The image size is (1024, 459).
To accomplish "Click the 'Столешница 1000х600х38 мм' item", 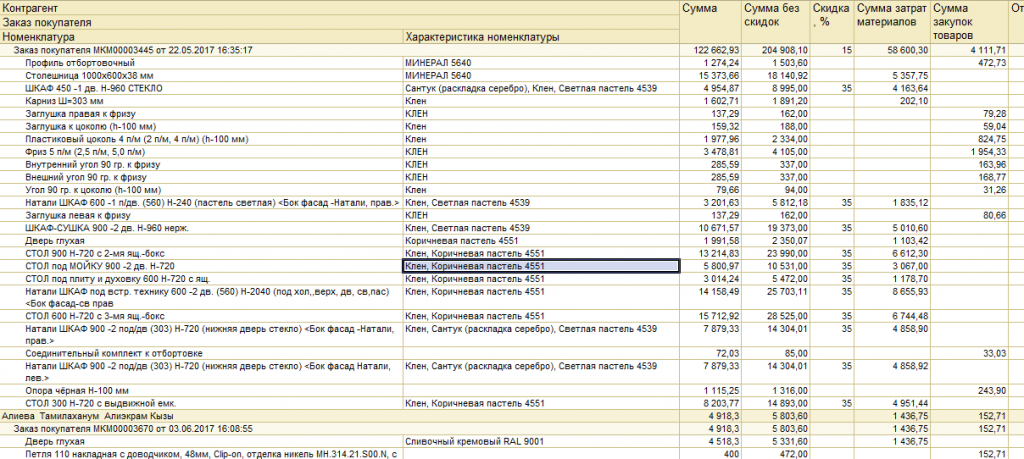I will pyautogui.click(x=87, y=76).
